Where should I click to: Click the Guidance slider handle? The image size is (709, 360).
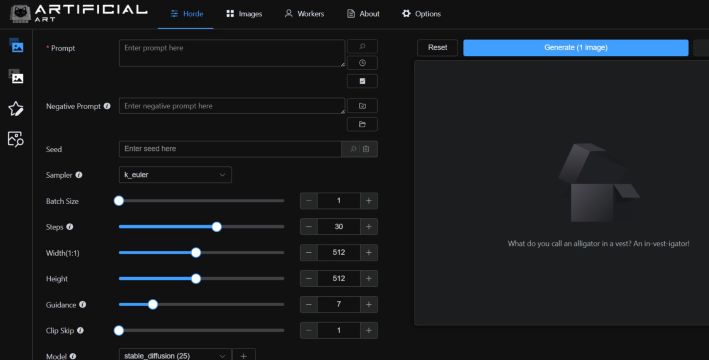(153, 304)
